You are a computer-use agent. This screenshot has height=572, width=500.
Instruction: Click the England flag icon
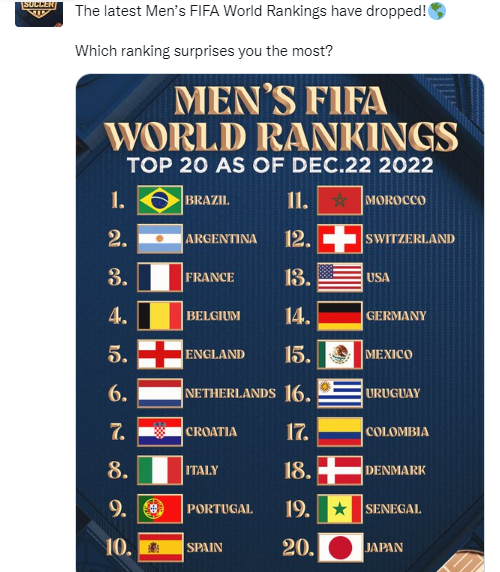point(160,354)
